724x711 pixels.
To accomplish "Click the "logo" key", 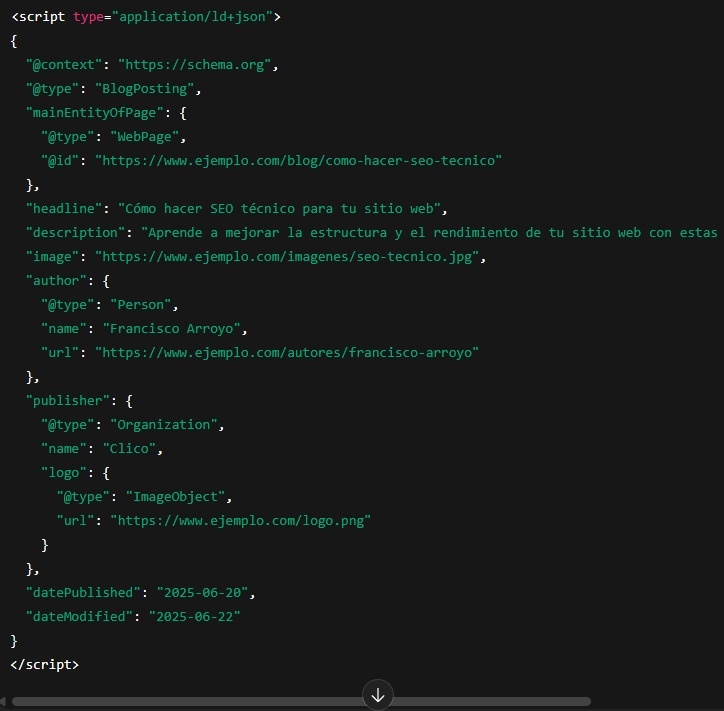I will point(64,473).
